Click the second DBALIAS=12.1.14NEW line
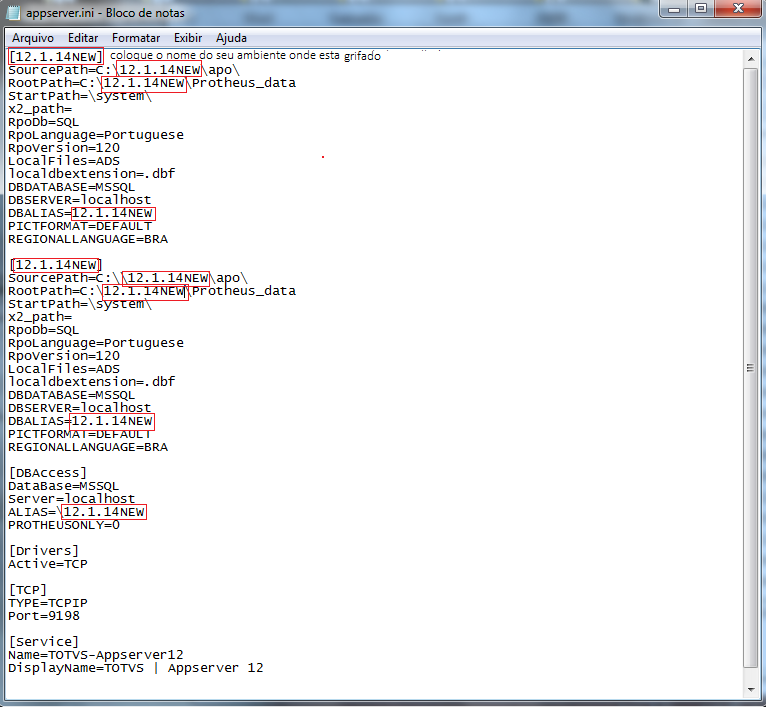Screen dimensions: 766x707 point(81,421)
